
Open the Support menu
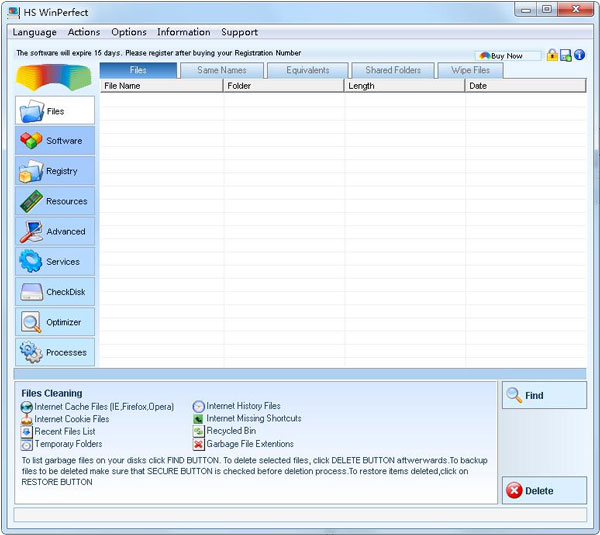[240, 32]
